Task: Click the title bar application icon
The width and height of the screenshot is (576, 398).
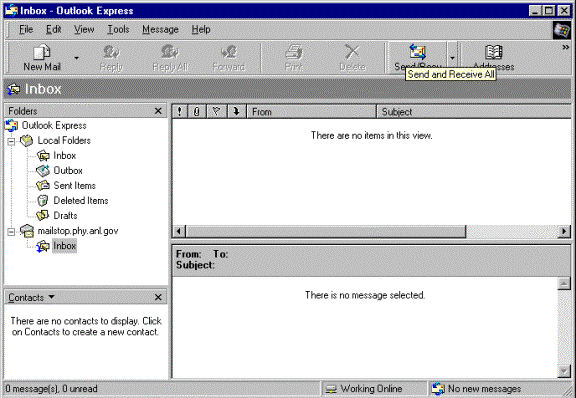Action: coord(11,11)
